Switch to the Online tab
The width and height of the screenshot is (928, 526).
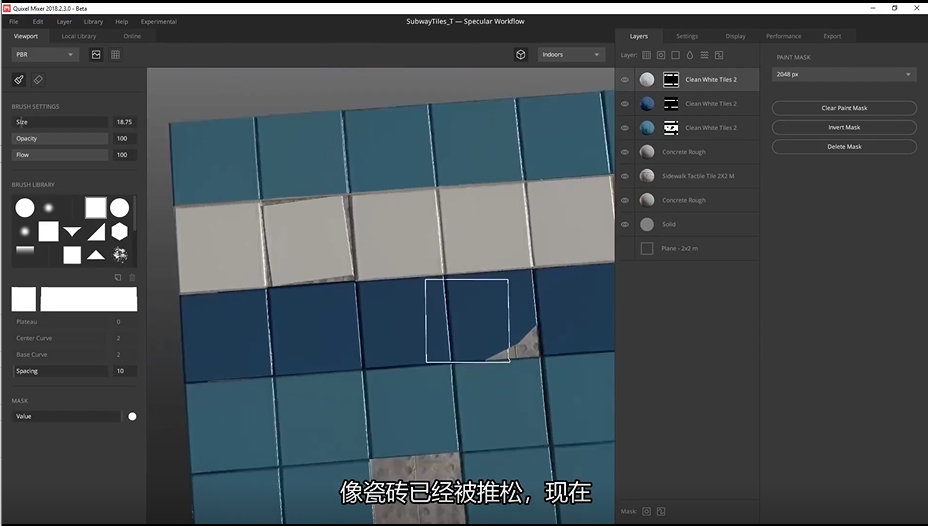click(132, 36)
